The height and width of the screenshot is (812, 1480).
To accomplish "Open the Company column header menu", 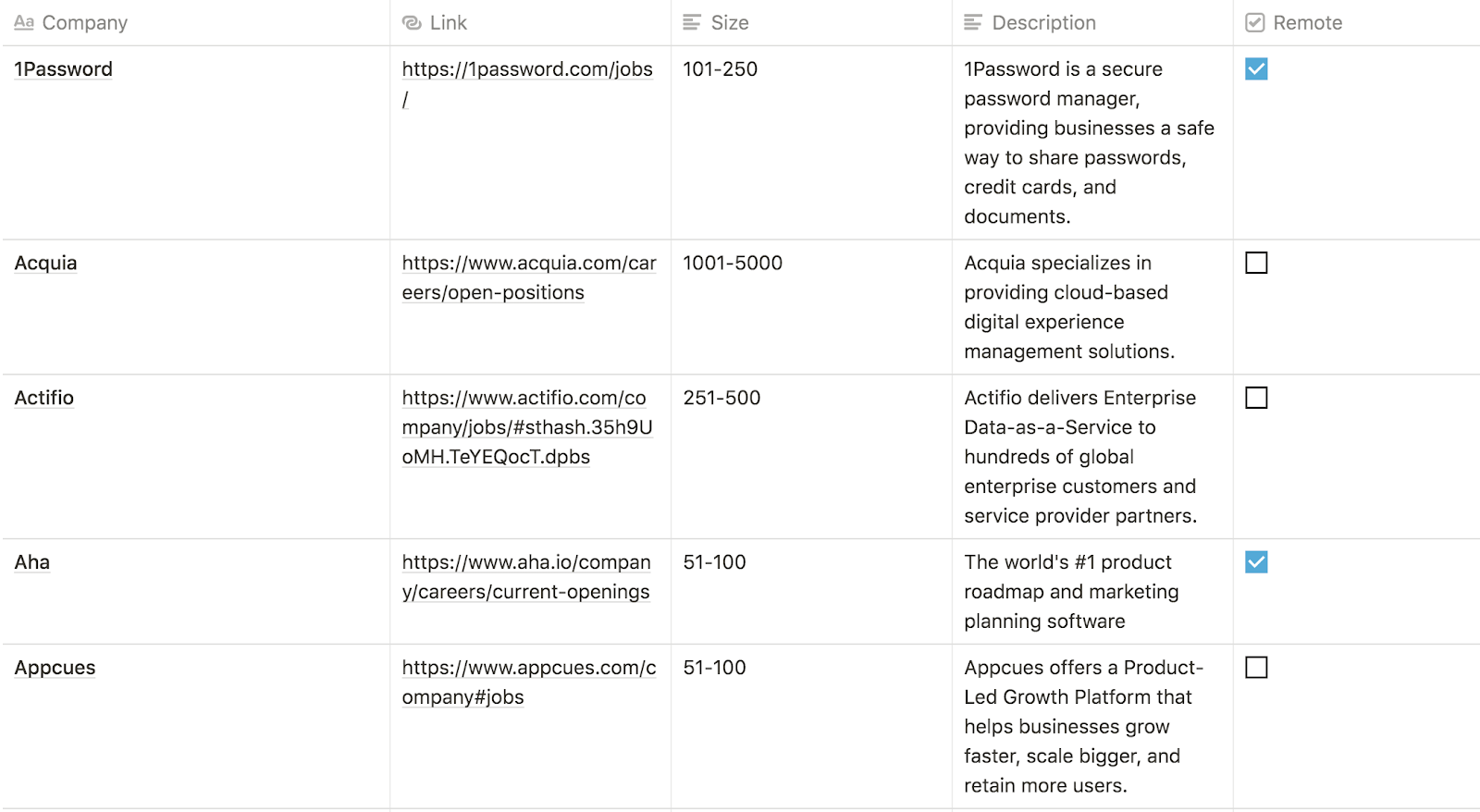I will [x=85, y=22].
